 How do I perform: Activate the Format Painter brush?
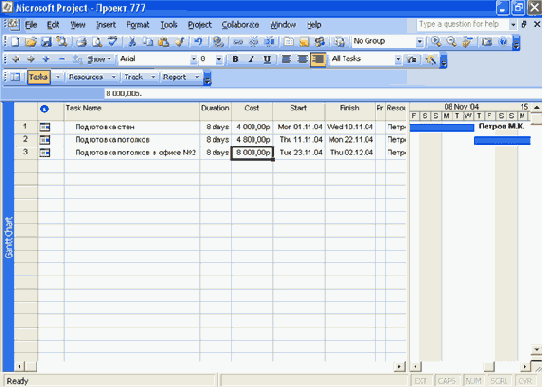[x=179, y=42]
